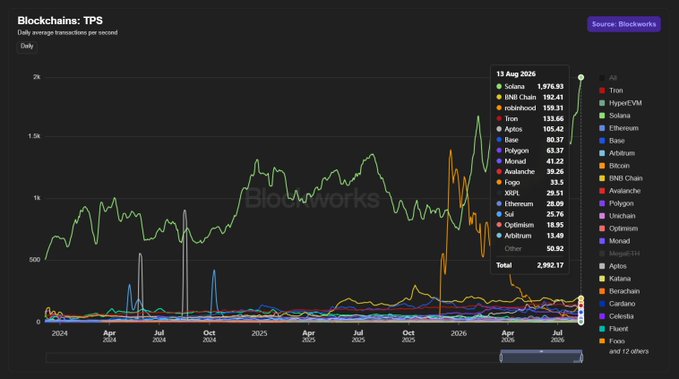Click the Aptos tooltip row 105.42
Screen dimensions: 679x379
(530, 129)
